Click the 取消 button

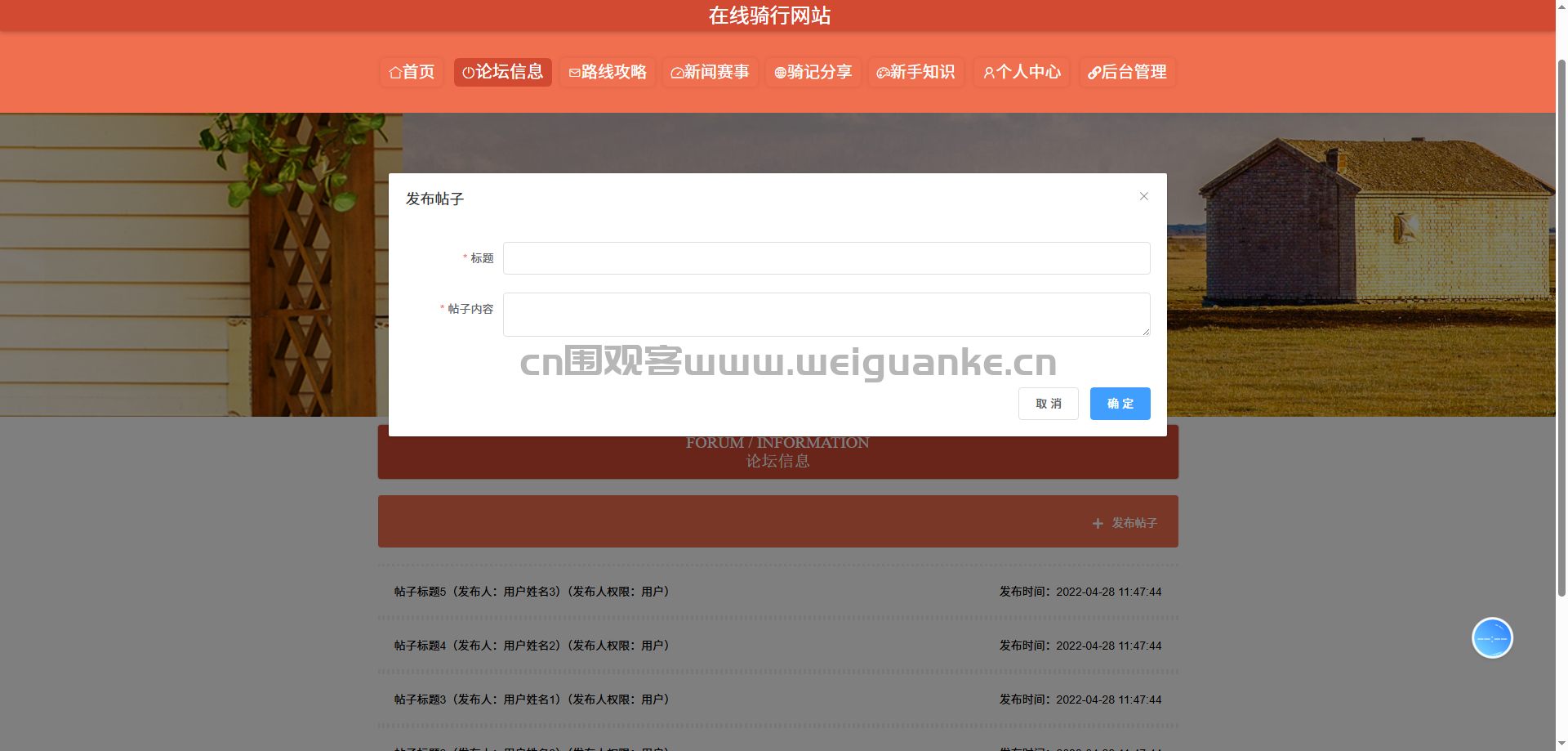pyautogui.click(x=1049, y=404)
